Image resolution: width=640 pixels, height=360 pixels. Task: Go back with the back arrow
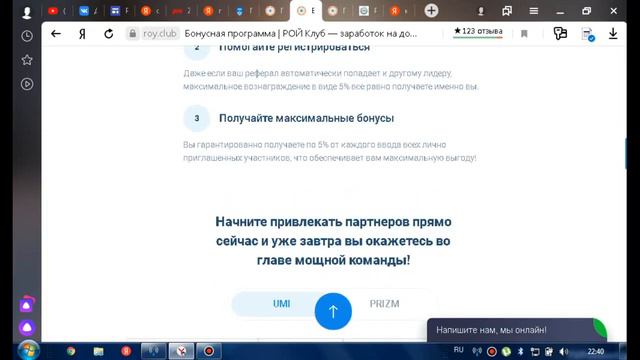coord(56,33)
